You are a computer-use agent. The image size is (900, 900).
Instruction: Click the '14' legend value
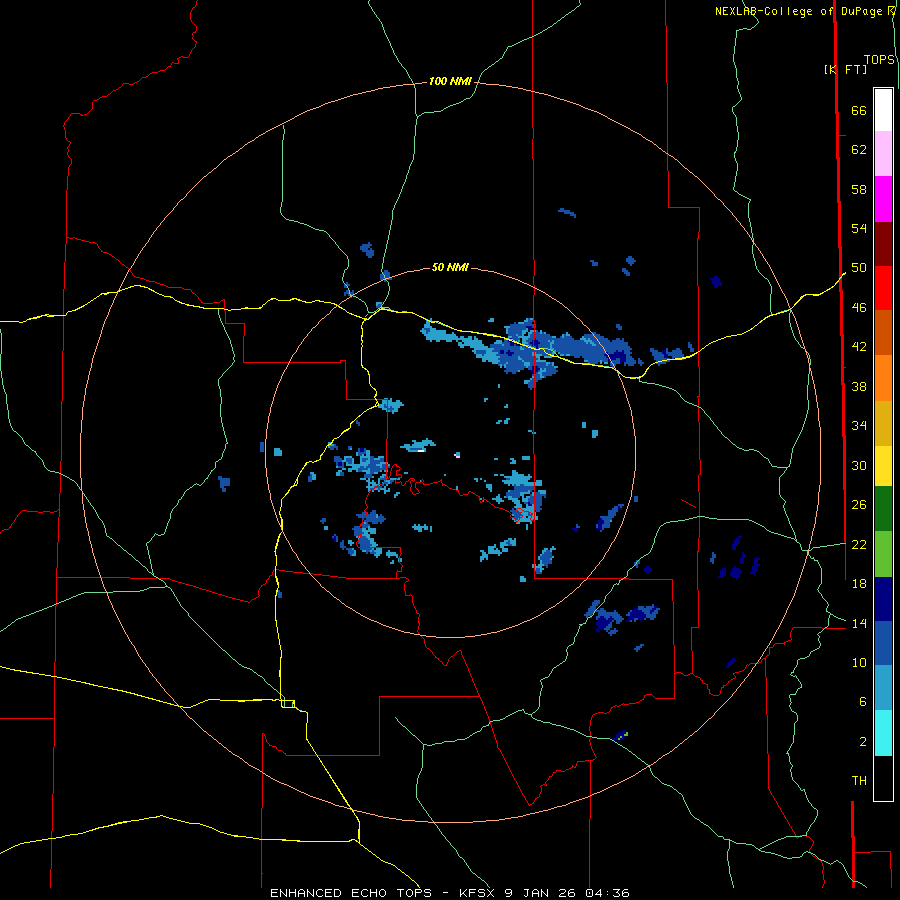click(x=859, y=623)
